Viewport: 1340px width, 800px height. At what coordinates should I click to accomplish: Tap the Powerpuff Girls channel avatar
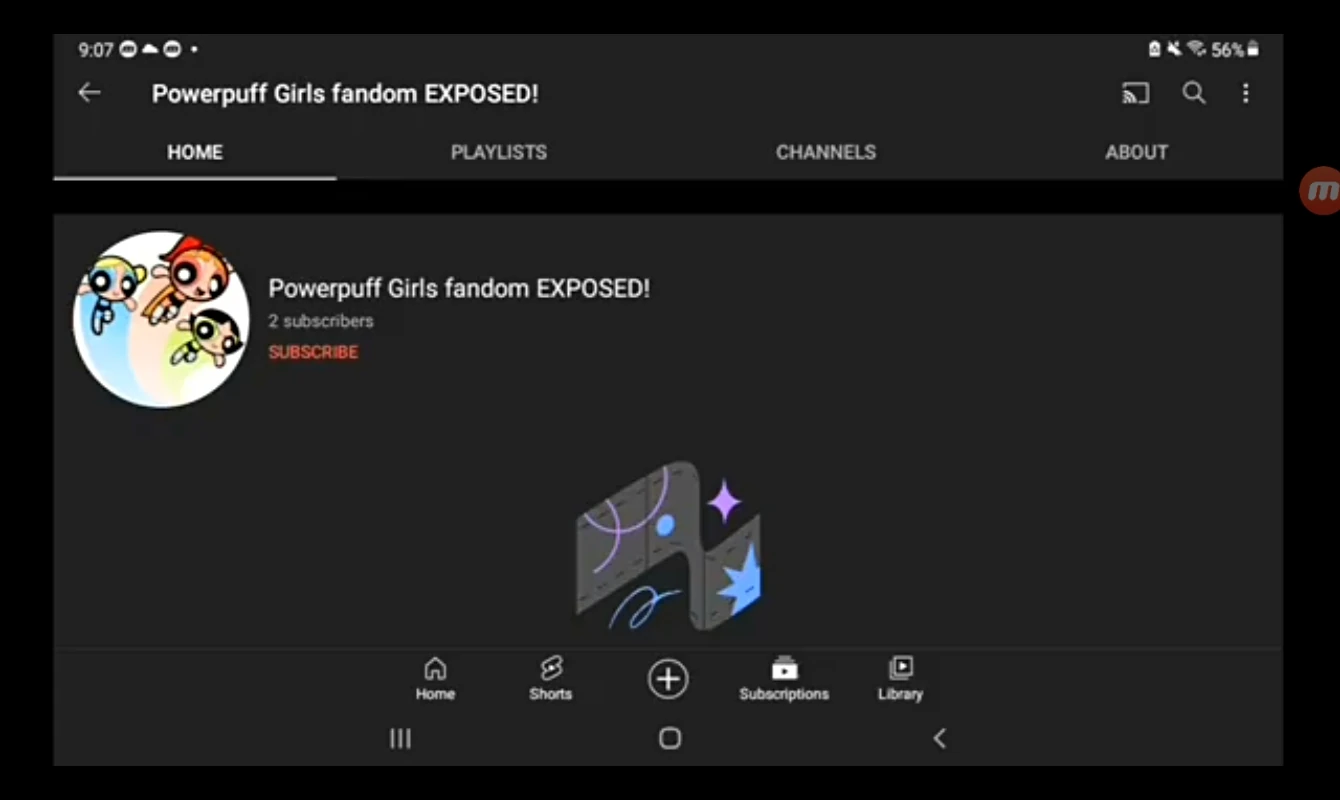[x=161, y=319]
